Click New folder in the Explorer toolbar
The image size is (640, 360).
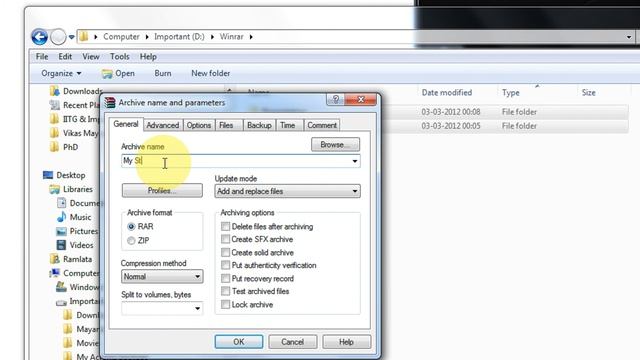[211, 73]
